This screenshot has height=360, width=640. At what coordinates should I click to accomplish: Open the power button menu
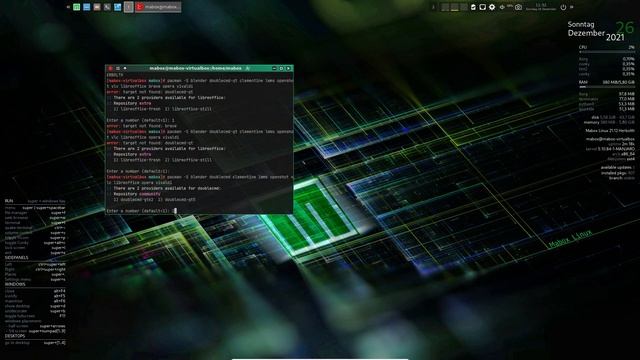point(563,7)
